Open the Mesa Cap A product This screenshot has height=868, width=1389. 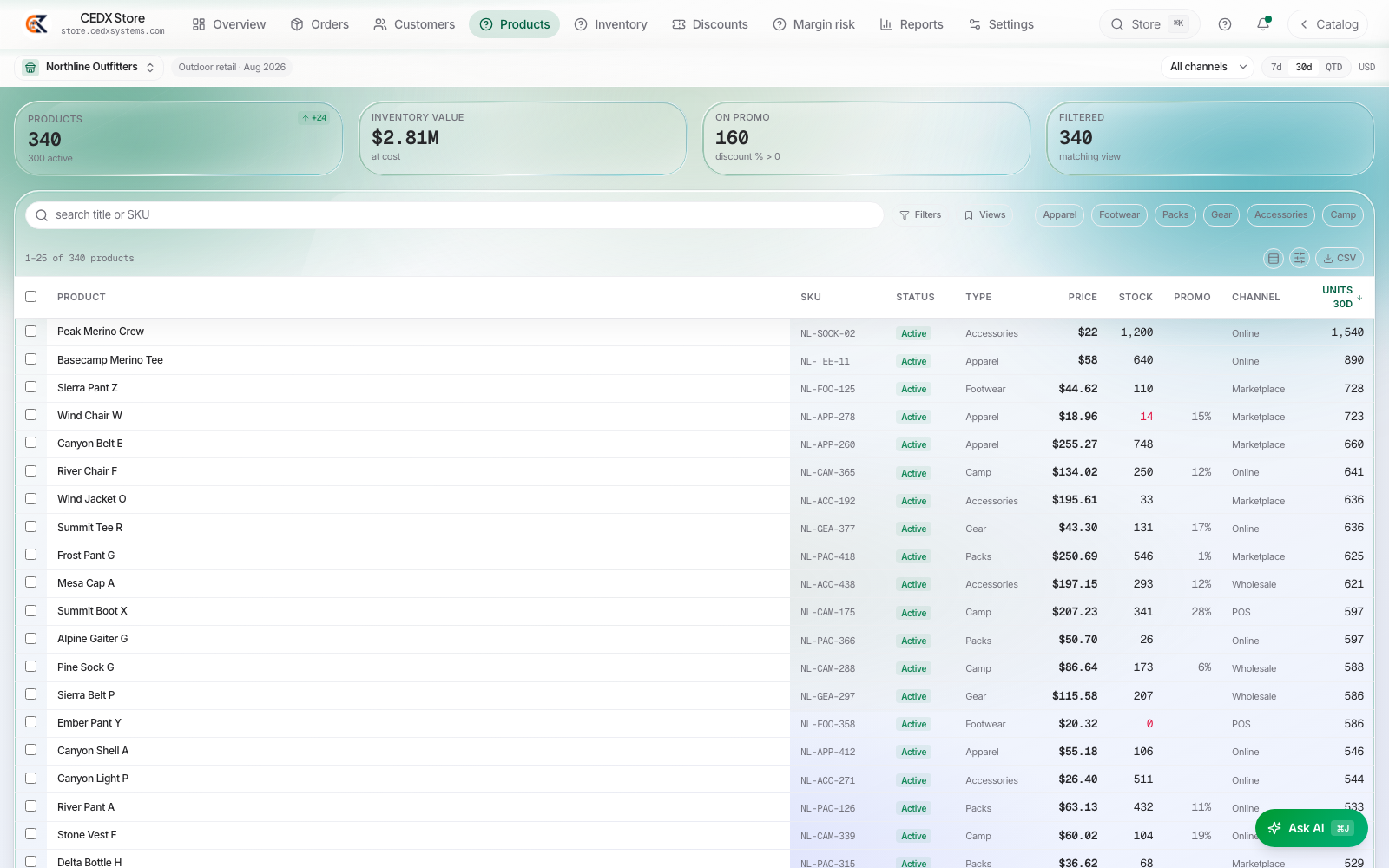[x=86, y=583]
